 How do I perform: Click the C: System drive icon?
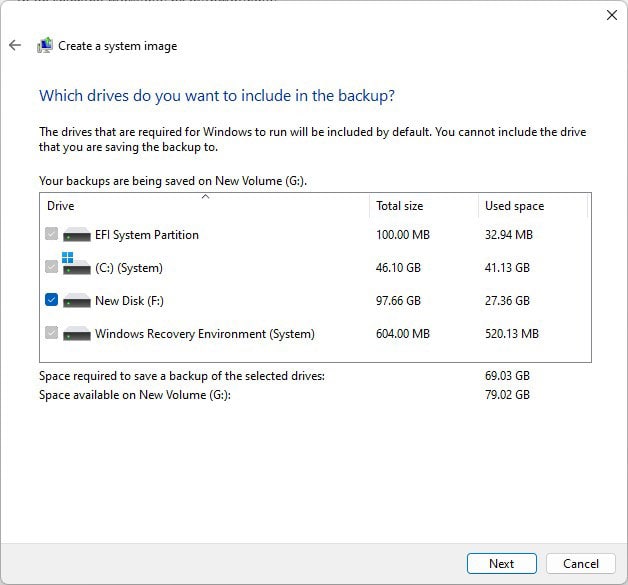[76, 264]
